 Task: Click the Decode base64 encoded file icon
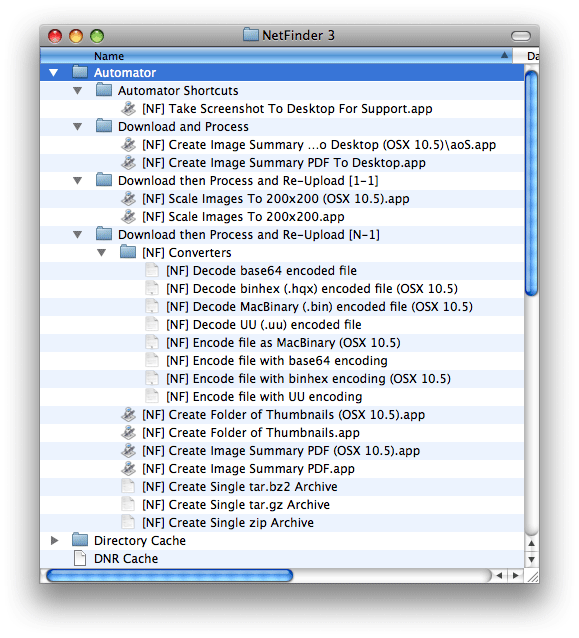click(x=152, y=270)
